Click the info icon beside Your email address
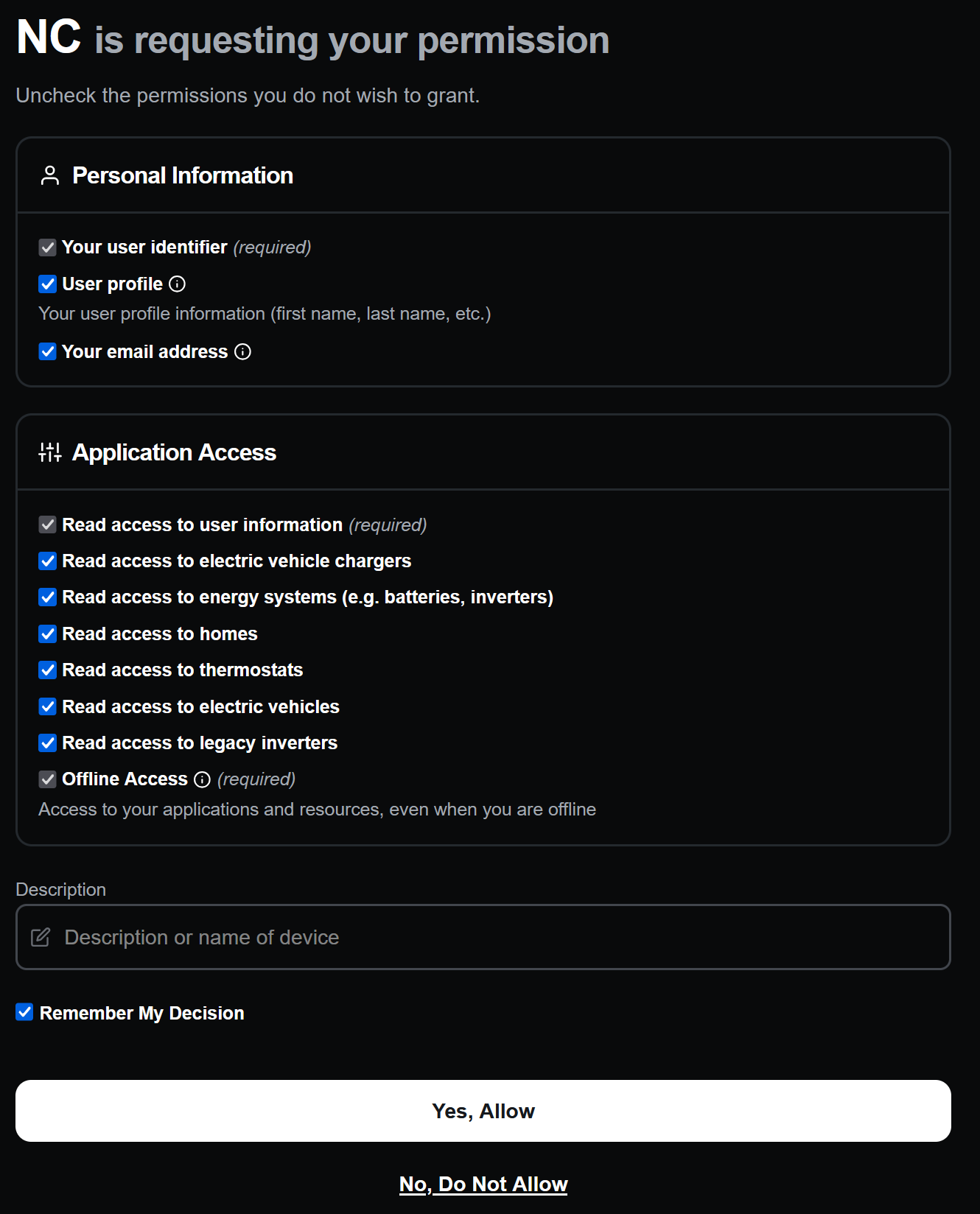 coord(242,352)
